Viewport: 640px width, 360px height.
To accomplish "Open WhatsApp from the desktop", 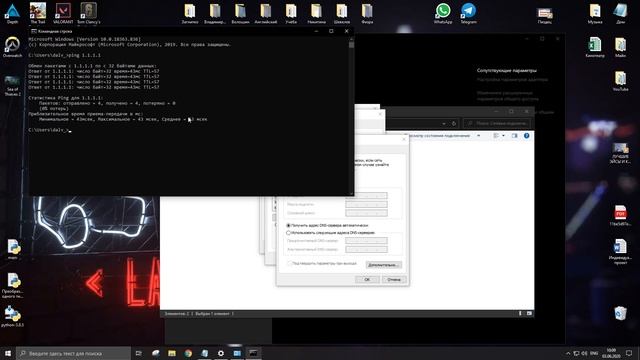I will pyautogui.click(x=443, y=13).
